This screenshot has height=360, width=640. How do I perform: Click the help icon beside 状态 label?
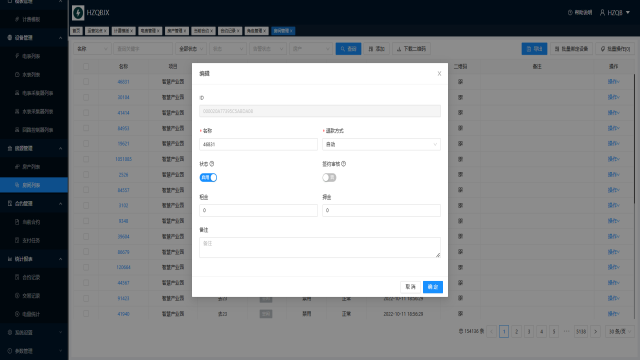tap(211, 164)
